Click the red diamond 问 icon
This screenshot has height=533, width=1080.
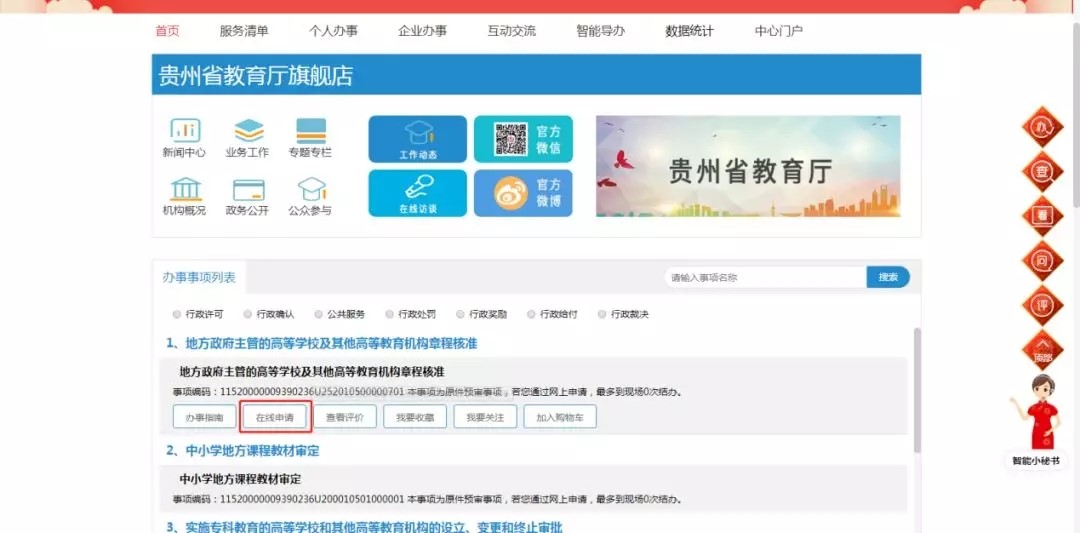click(x=1042, y=261)
